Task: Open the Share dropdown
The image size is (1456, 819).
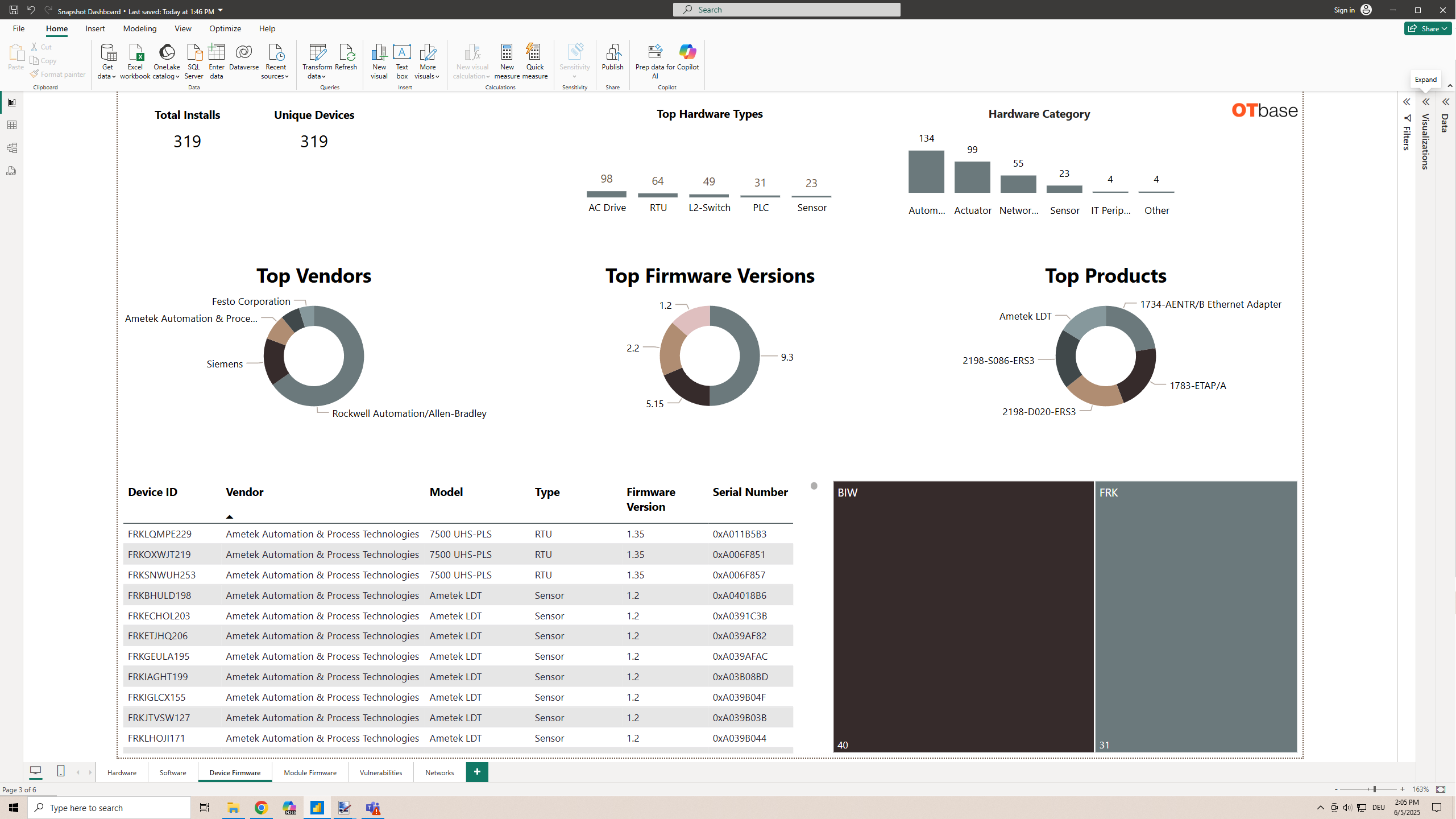Action: [1428, 28]
